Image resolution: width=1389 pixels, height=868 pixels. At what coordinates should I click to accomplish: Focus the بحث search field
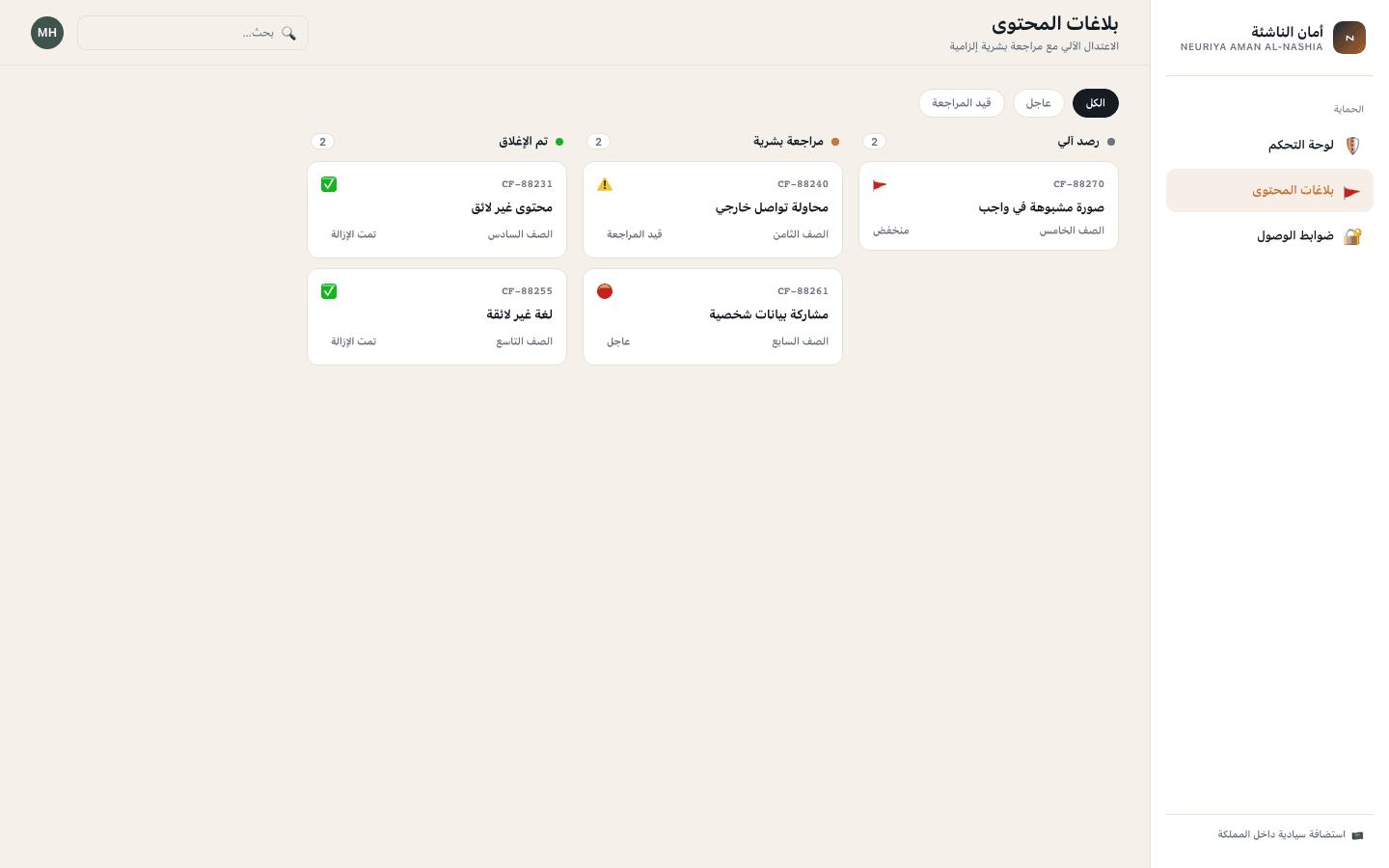pyautogui.click(x=193, y=33)
